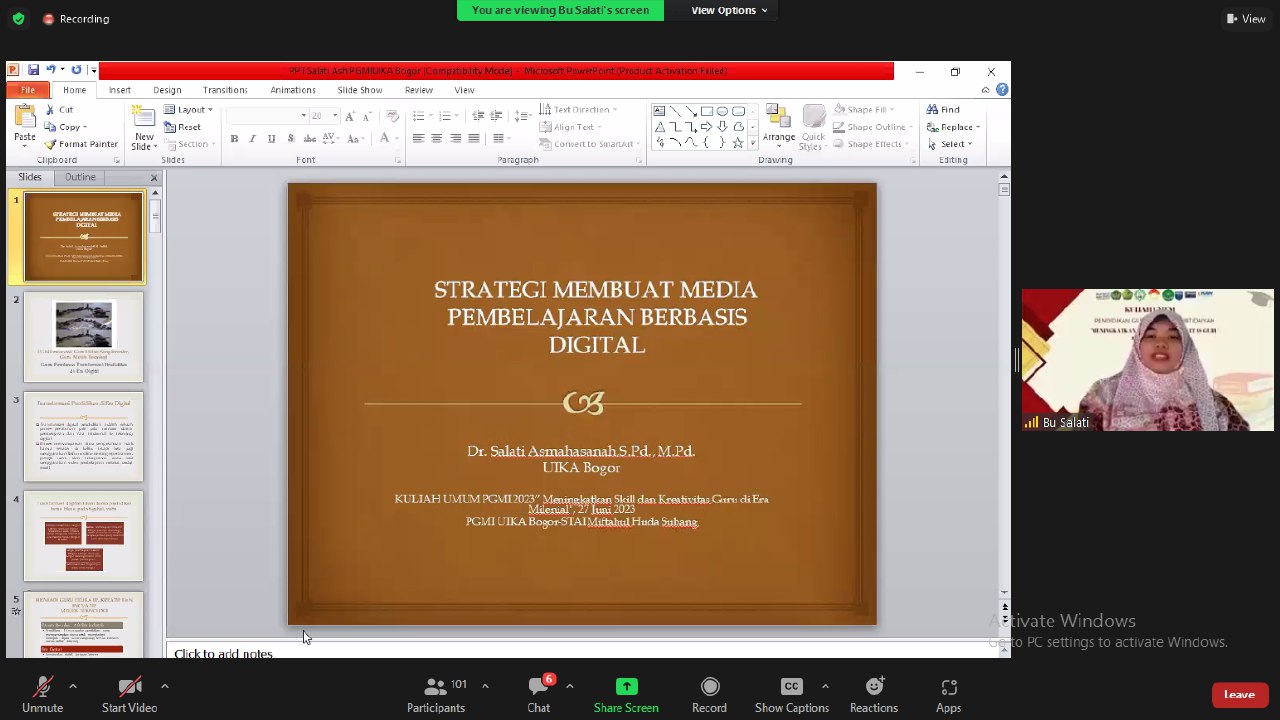Clear all formatting with the eraser icon
Image resolution: width=1280 pixels, height=720 pixels.
click(x=392, y=116)
